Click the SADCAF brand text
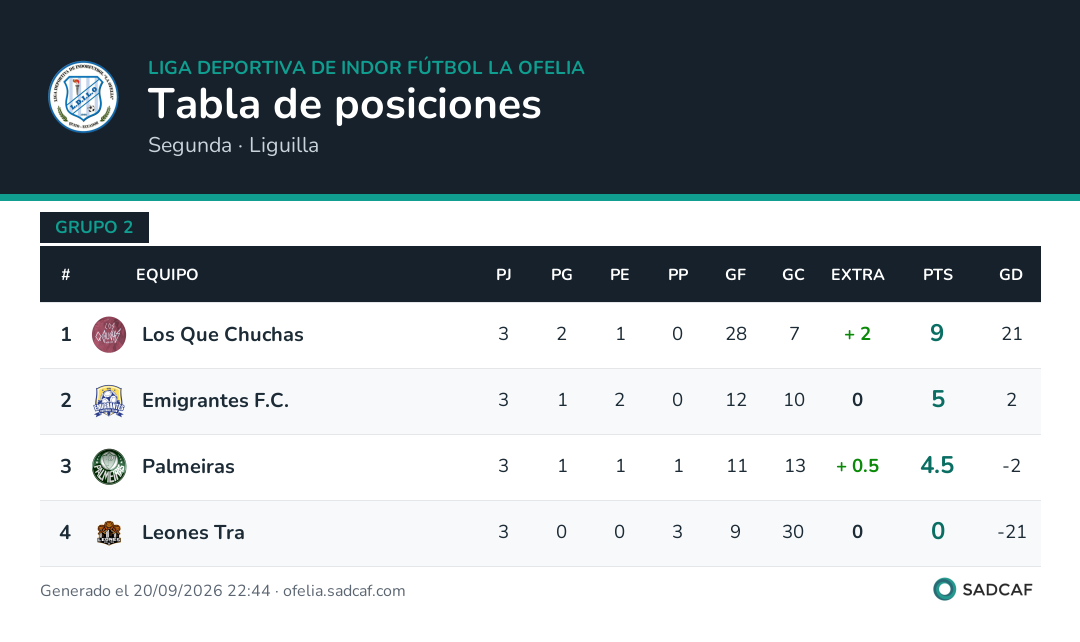 click(x=997, y=590)
